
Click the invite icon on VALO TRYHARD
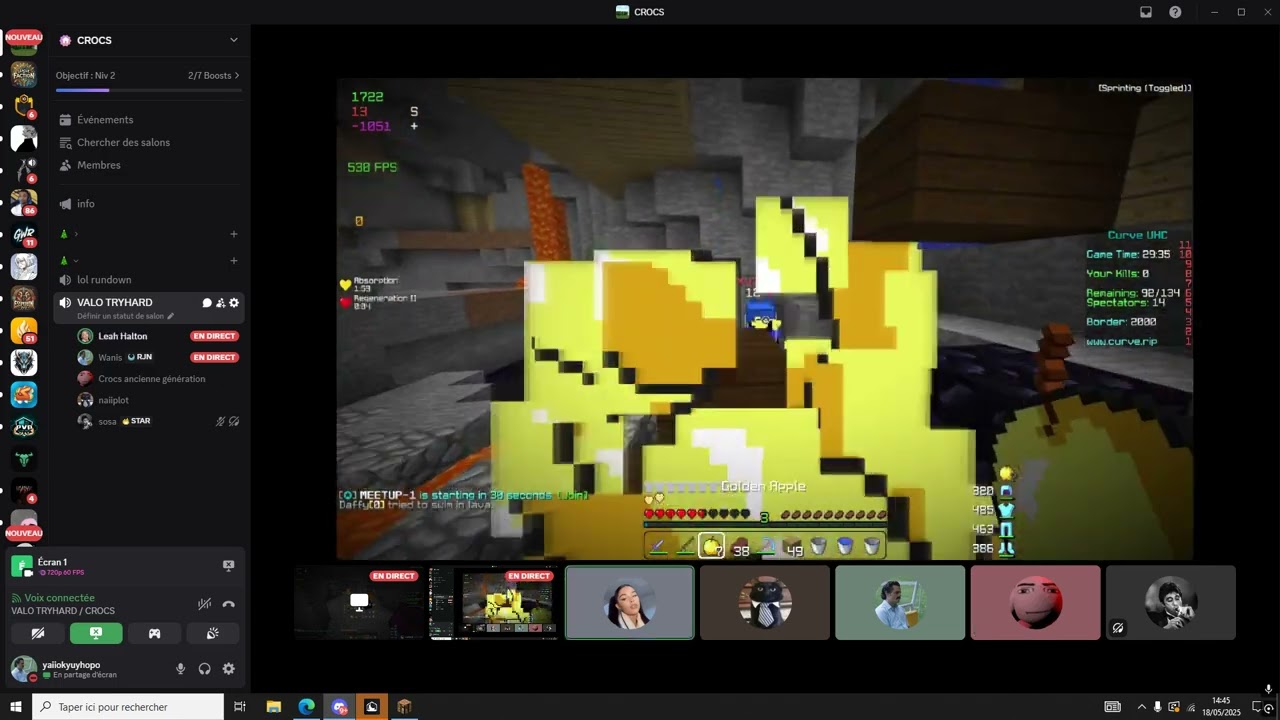coord(220,303)
